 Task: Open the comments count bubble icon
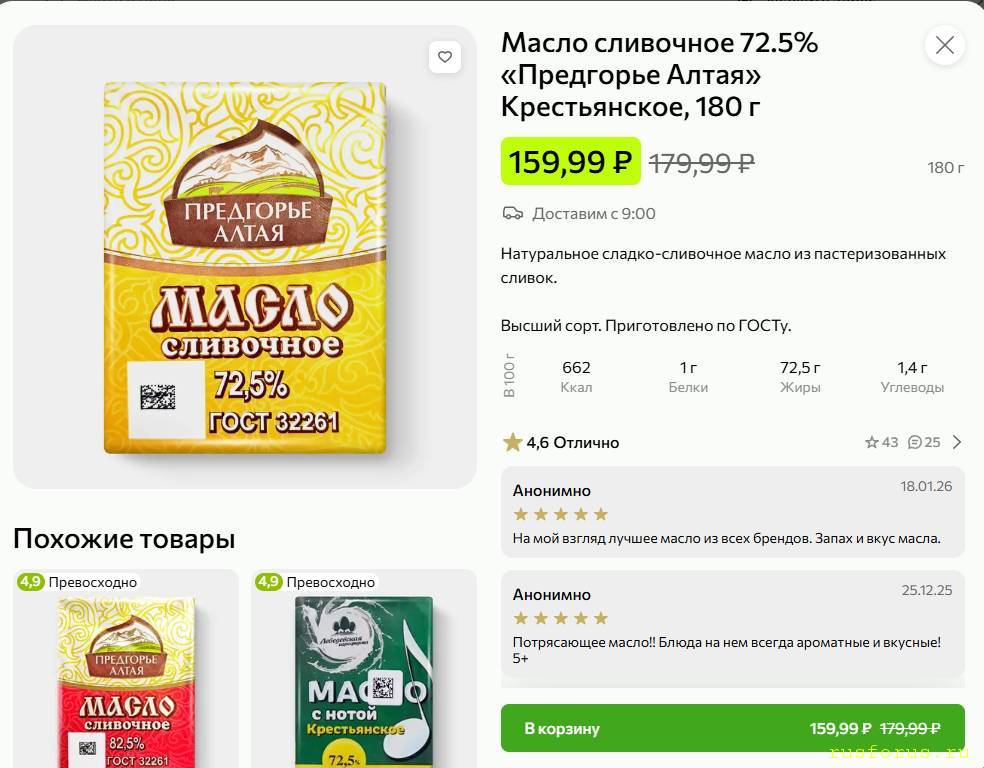(x=914, y=442)
